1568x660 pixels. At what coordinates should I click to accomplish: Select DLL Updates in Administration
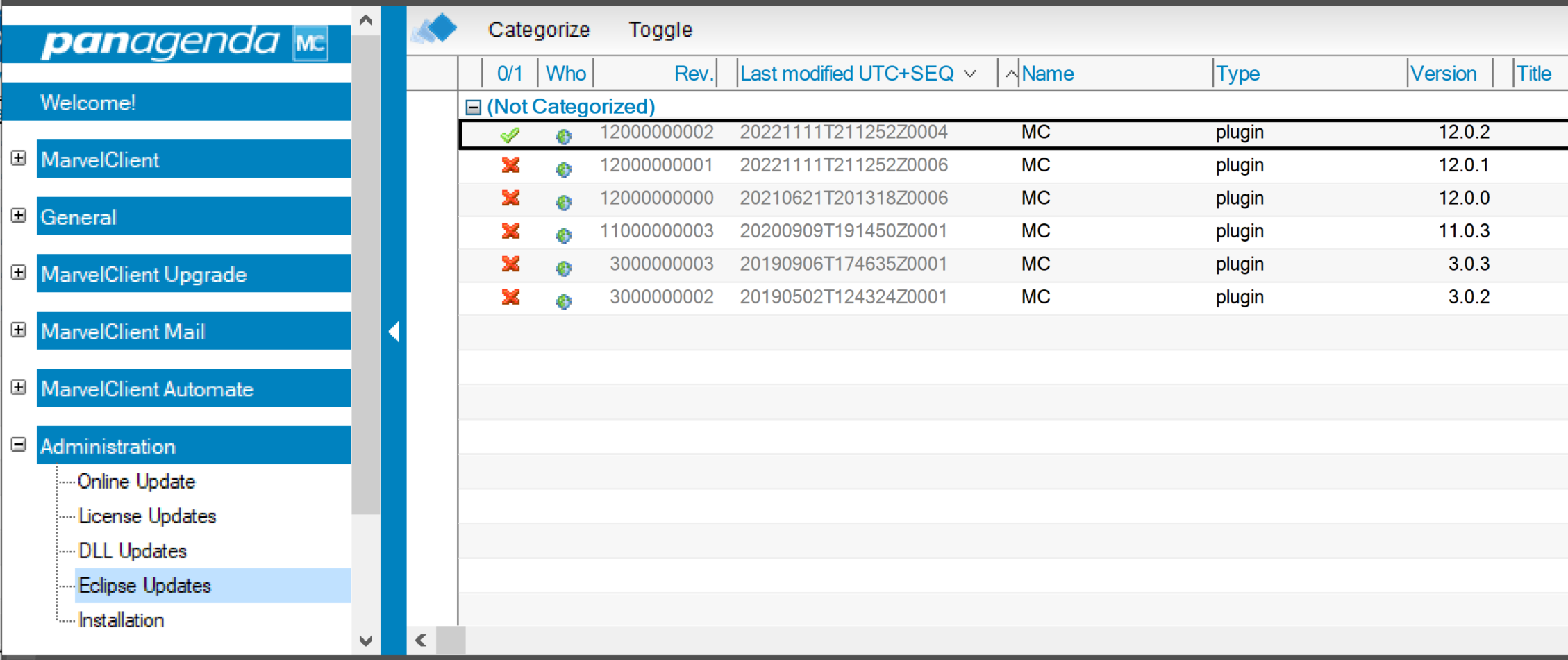(133, 551)
